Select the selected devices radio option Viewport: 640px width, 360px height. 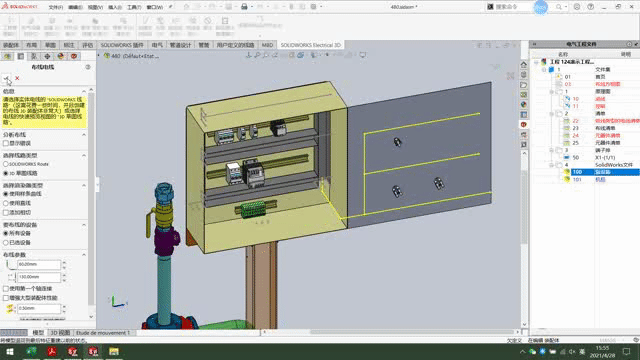6,242
